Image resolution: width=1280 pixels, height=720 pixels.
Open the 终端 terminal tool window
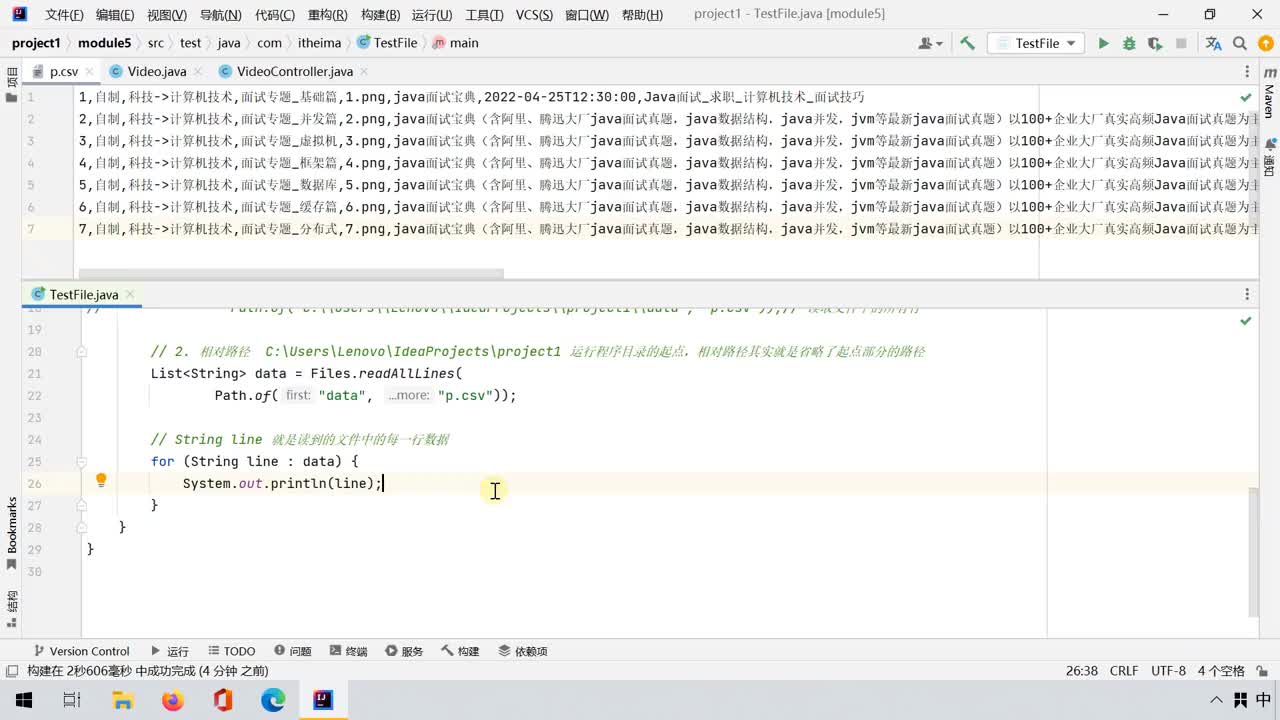click(348, 651)
